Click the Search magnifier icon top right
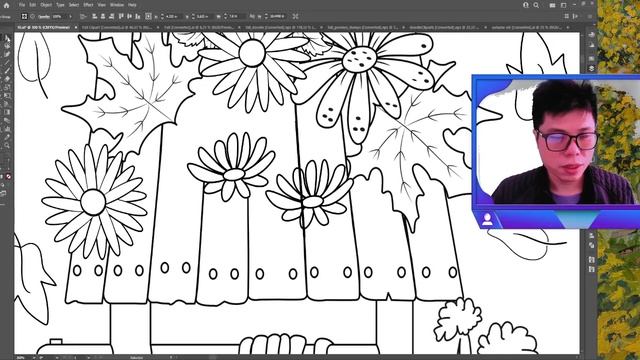 point(536,5)
